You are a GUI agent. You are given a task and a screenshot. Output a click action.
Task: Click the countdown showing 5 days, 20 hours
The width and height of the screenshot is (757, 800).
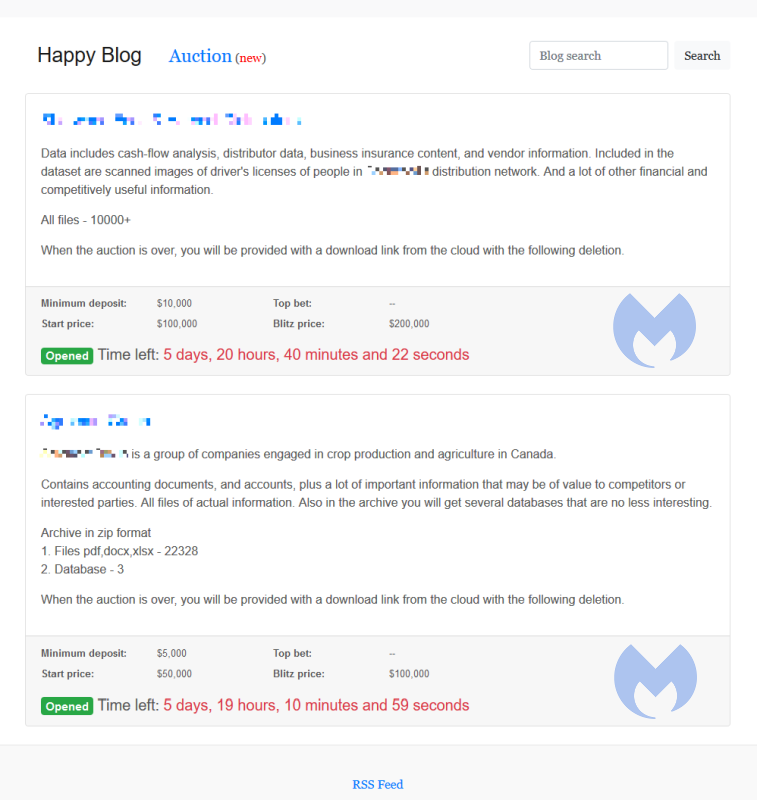(x=315, y=355)
